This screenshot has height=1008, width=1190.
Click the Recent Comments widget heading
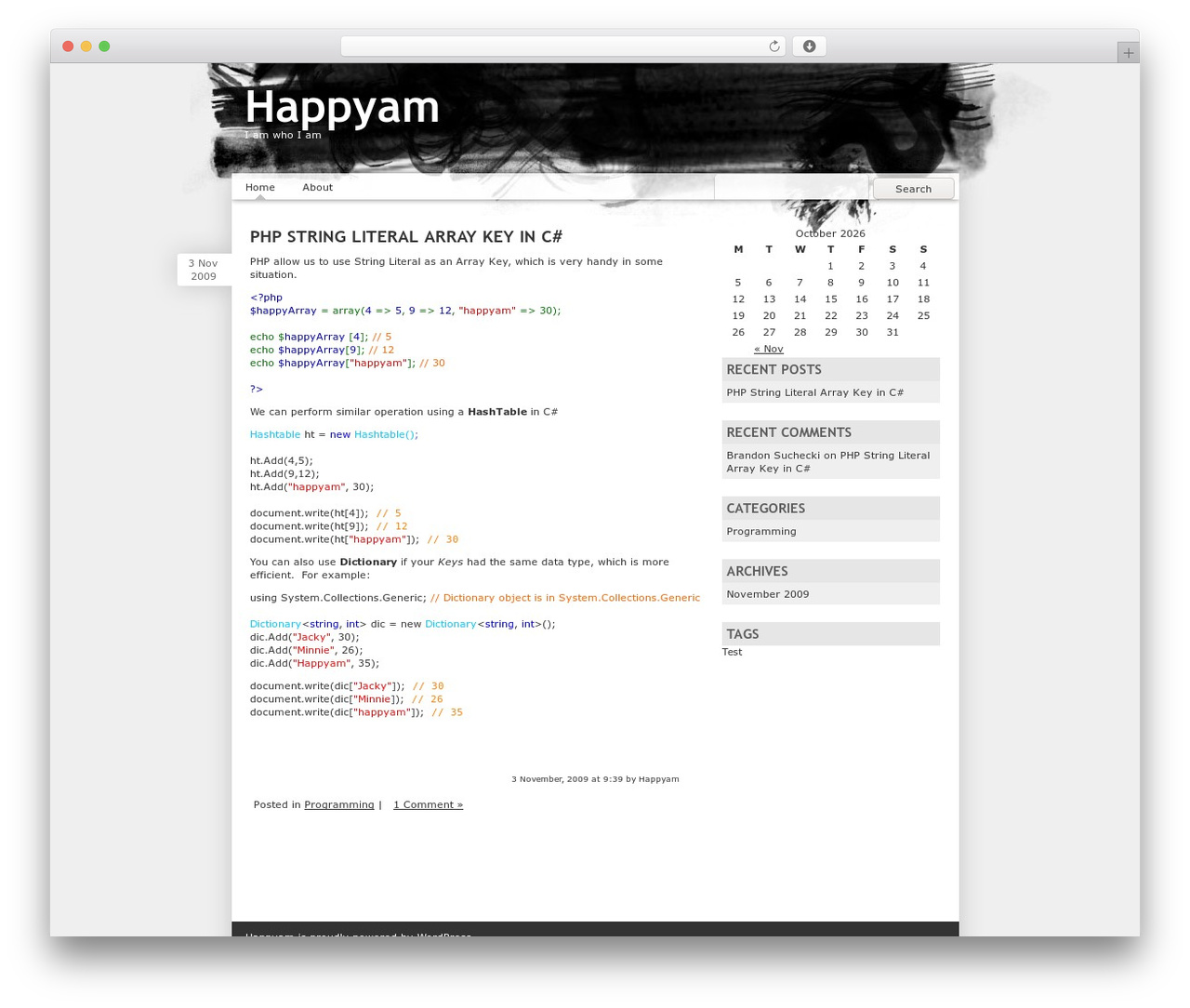831,432
